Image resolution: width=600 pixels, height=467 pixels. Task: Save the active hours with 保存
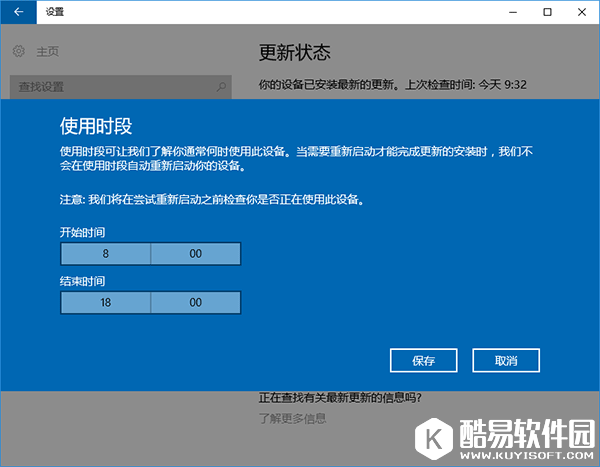pos(424,360)
